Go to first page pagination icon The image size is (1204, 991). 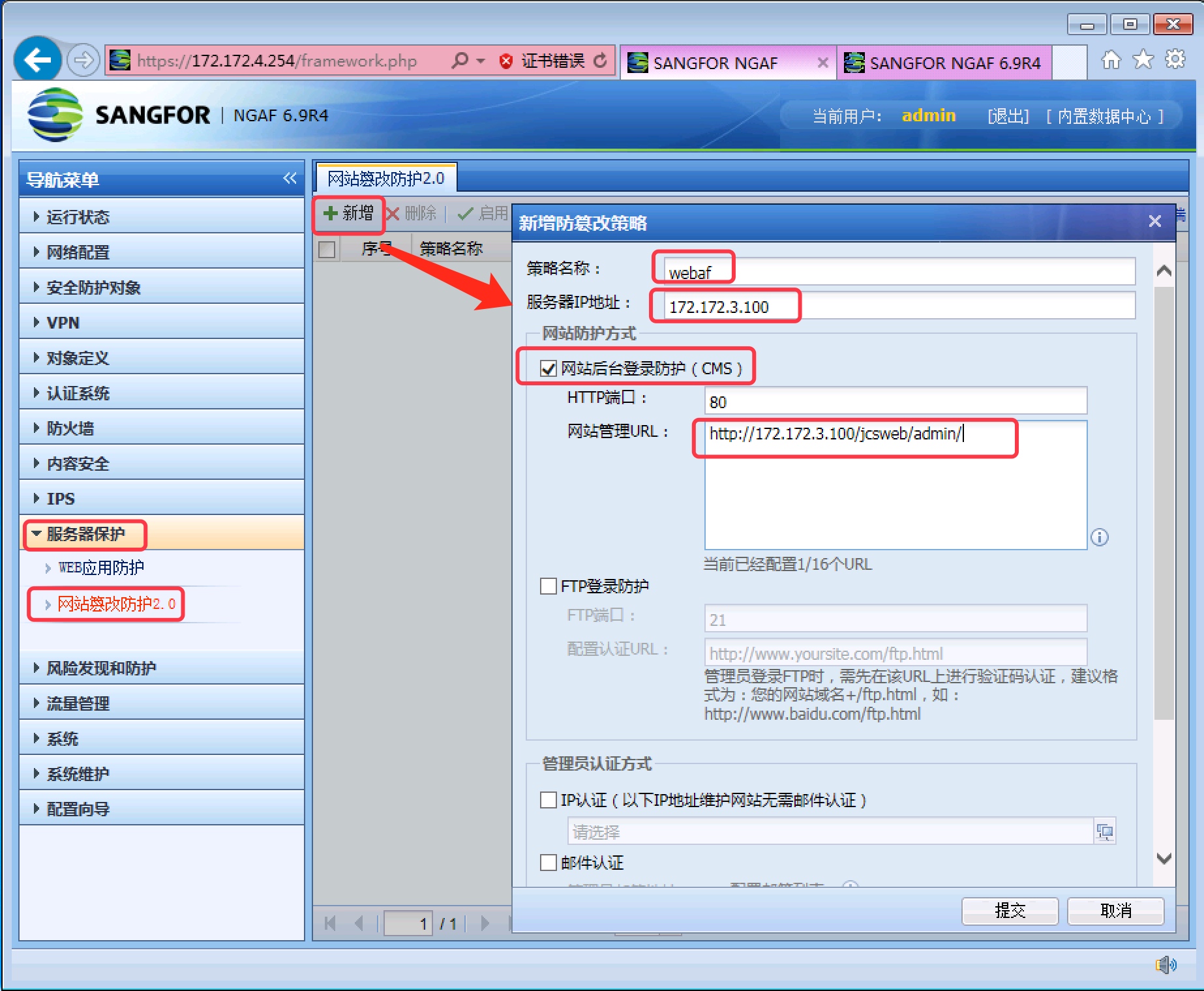click(x=330, y=923)
